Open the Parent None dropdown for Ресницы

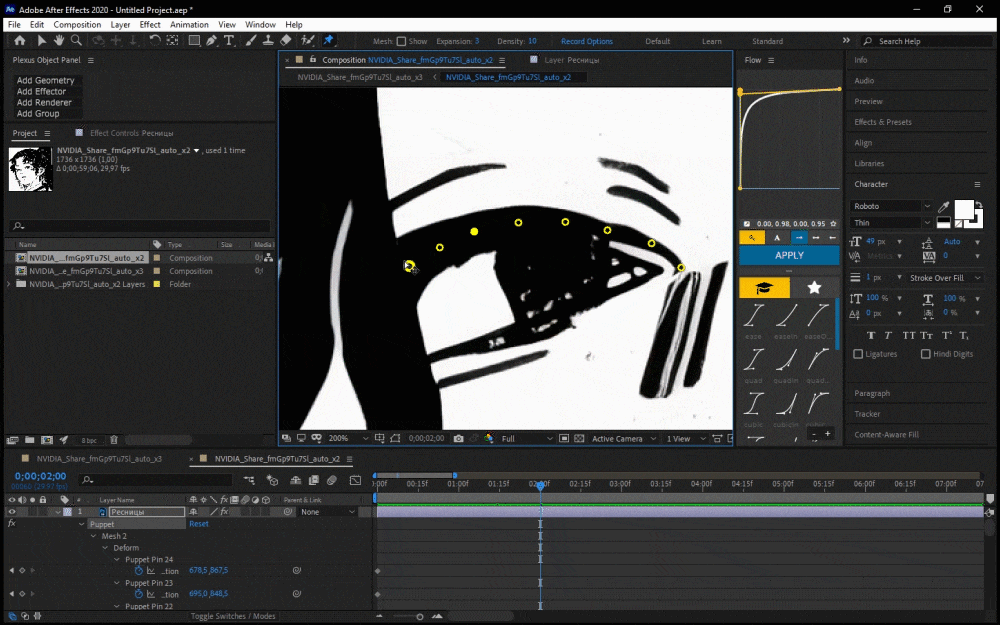328,511
